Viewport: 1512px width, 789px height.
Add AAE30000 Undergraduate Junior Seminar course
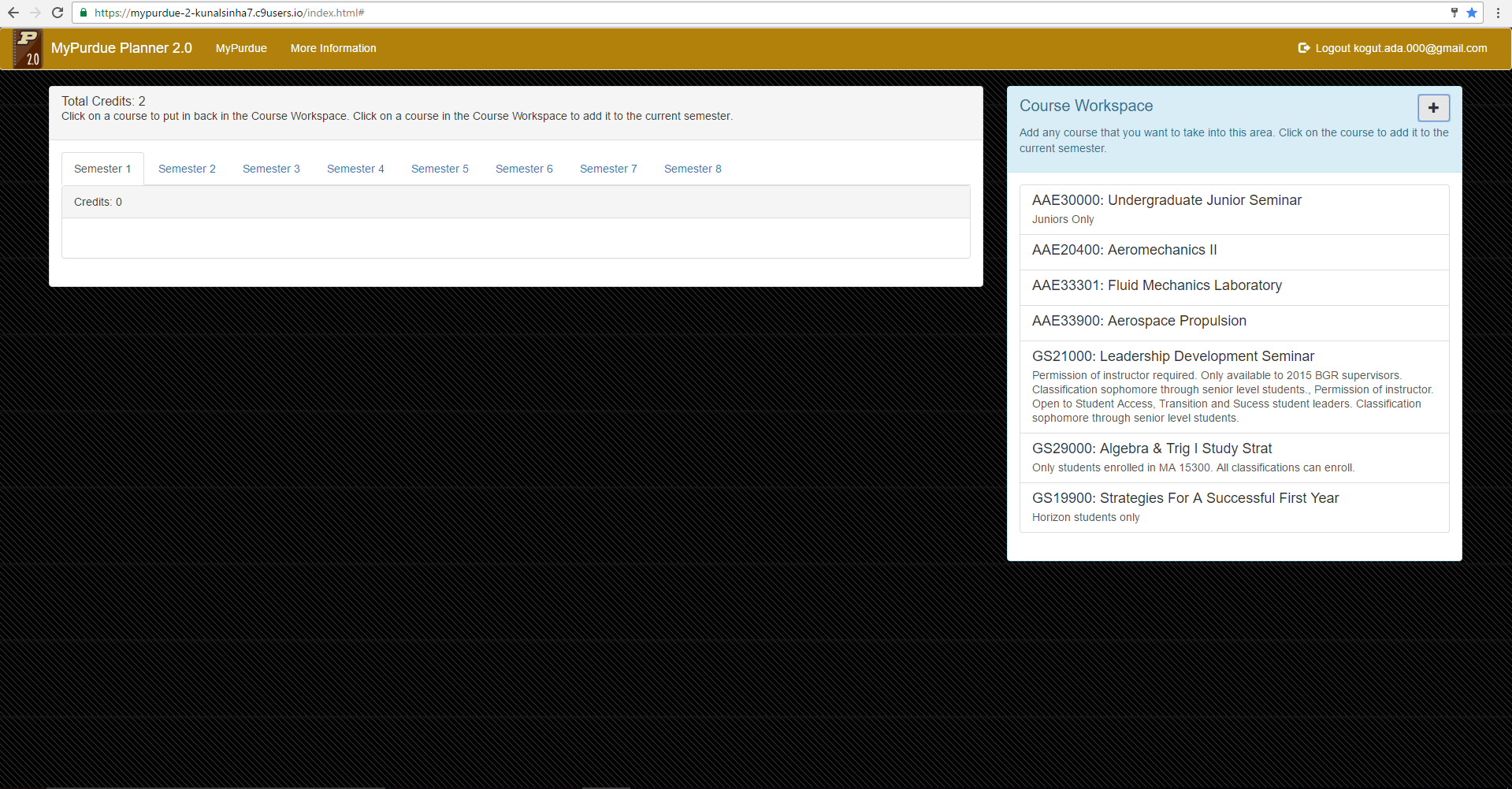click(1234, 210)
